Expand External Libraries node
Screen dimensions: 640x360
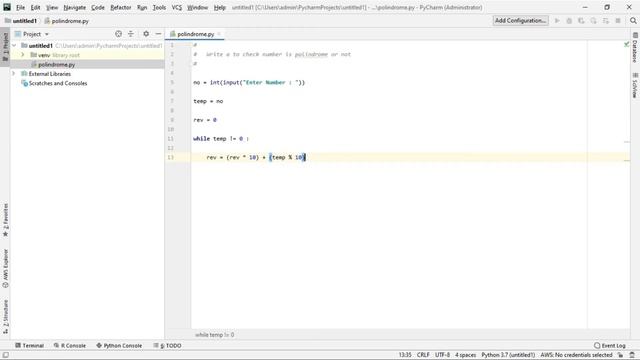14,73
